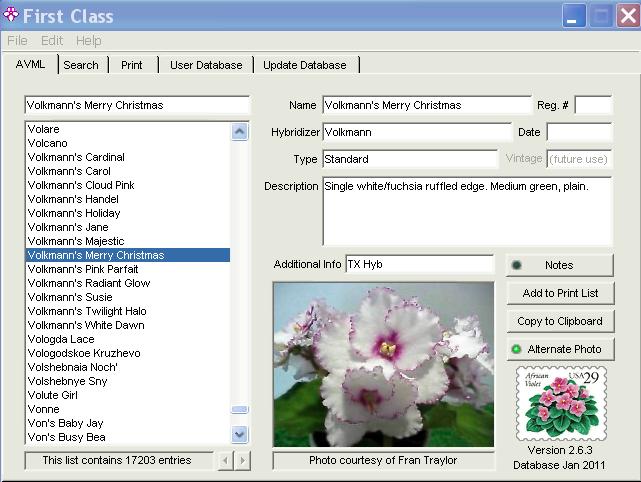Switch to the Search tab
The image size is (641, 482).
[81, 65]
